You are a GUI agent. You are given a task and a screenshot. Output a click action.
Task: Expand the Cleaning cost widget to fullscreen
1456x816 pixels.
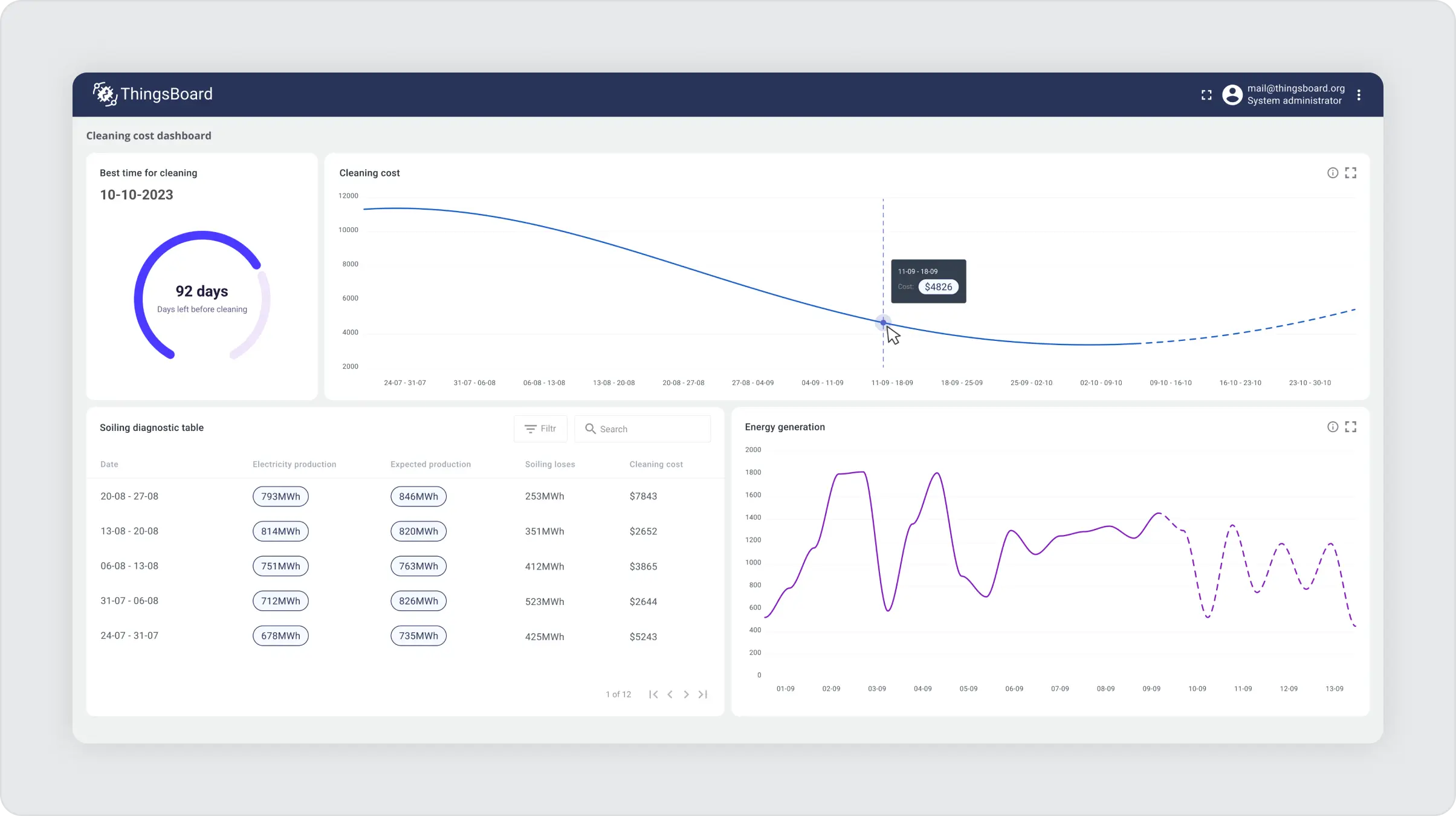(1352, 173)
